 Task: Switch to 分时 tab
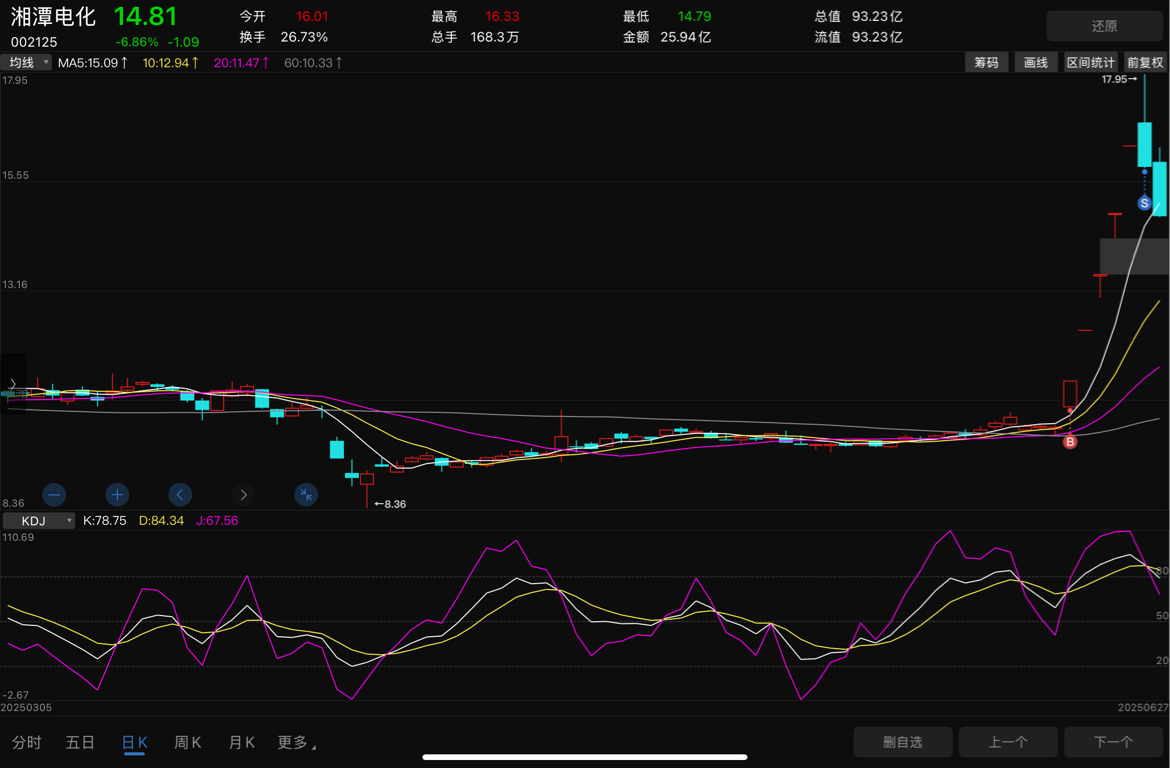27,742
